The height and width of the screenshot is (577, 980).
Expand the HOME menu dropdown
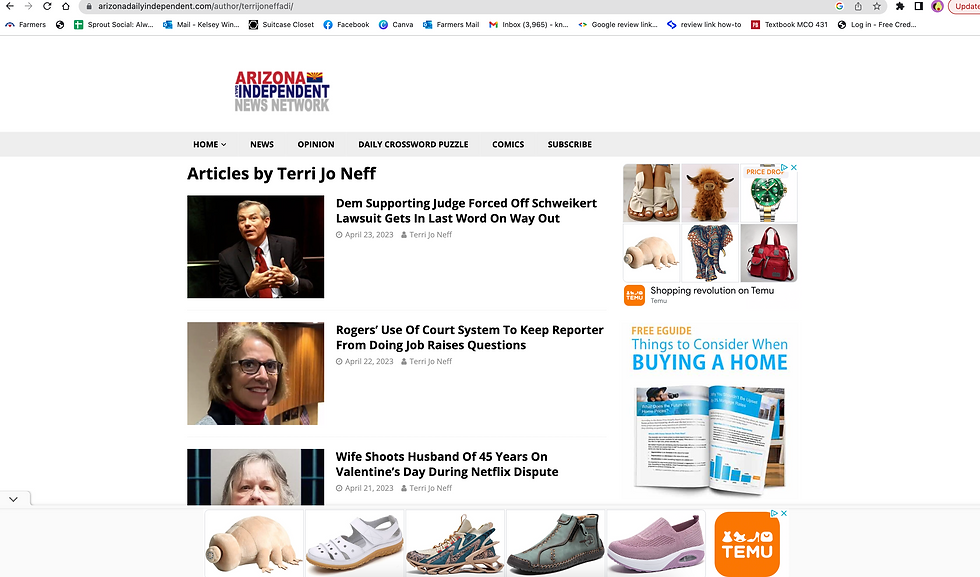coord(209,144)
